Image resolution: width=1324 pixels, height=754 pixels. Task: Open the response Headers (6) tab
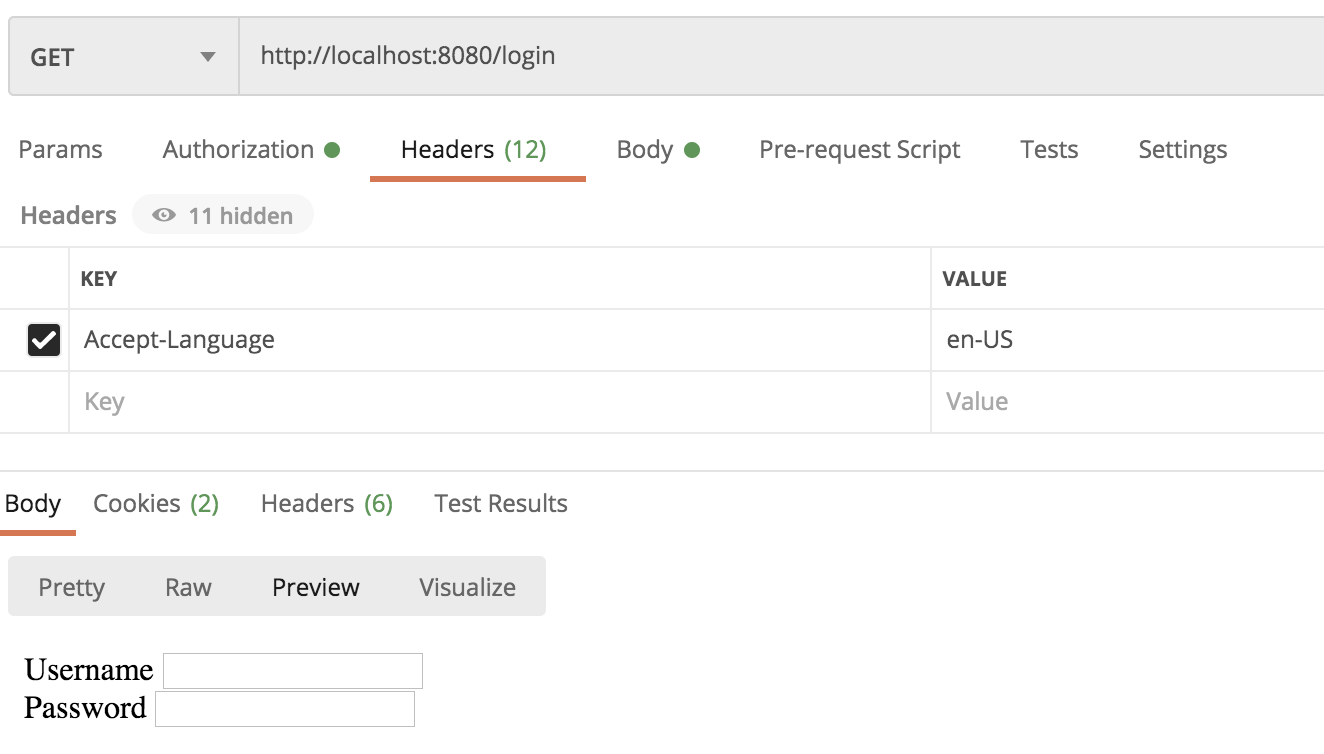click(x=326, y=504)
